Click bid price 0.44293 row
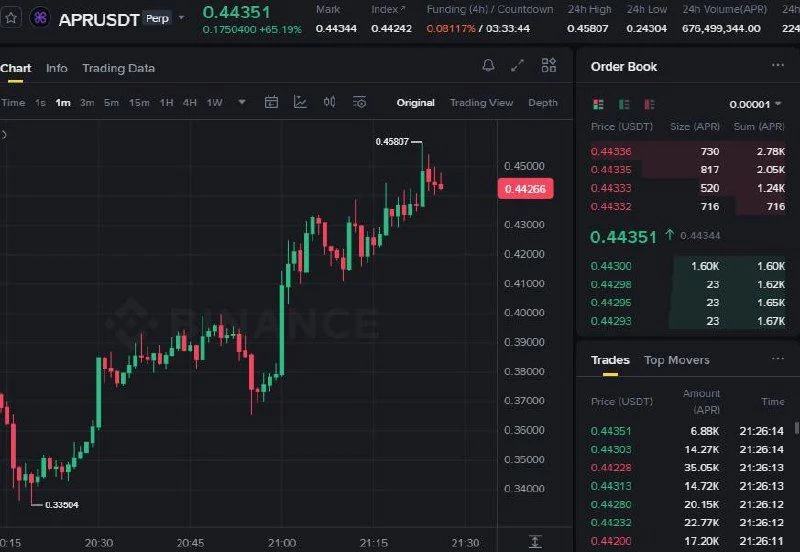The width and height of the screenshot is (800, 552). point(687,321)
